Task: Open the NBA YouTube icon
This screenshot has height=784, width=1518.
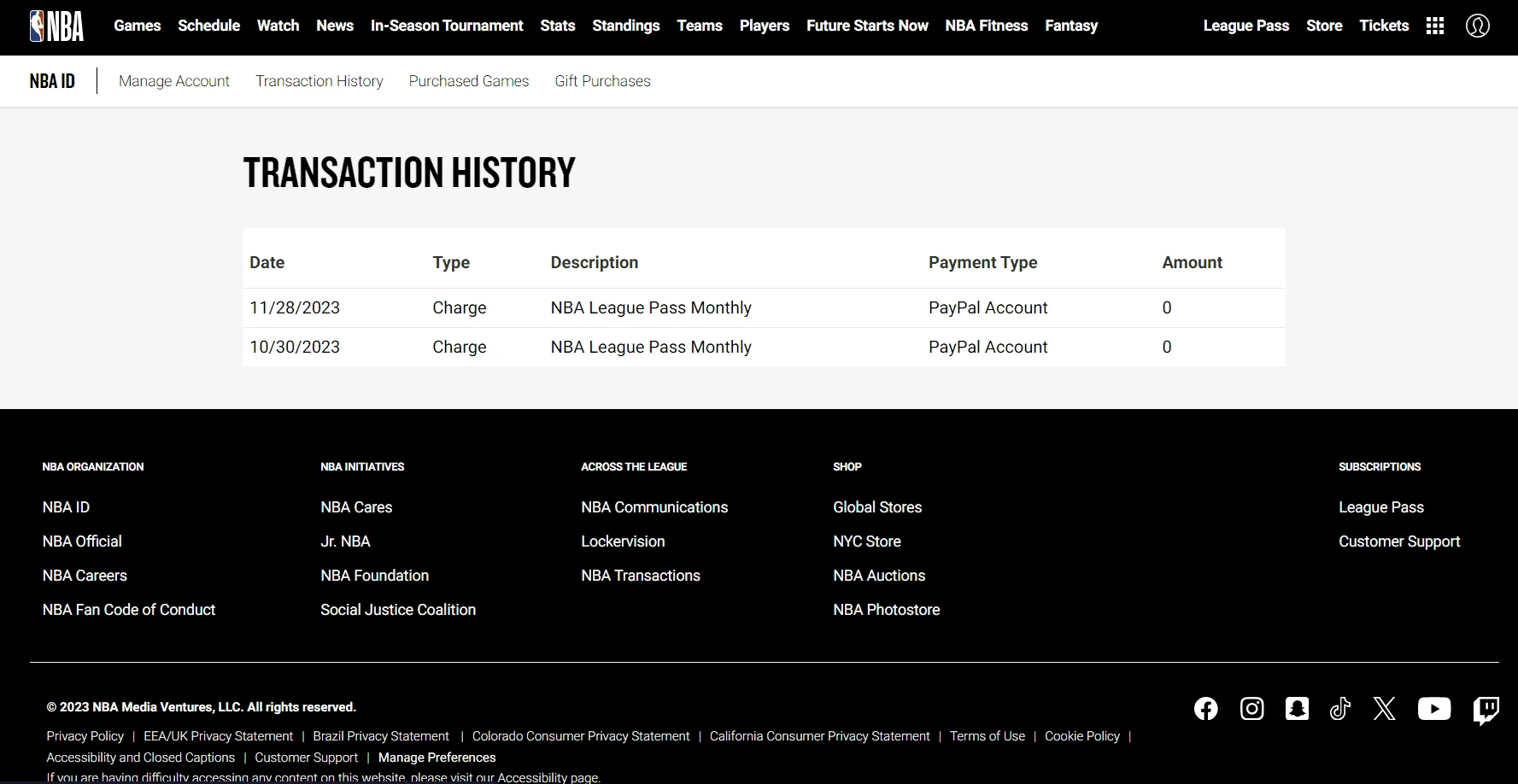Action: pos(1434,709)
